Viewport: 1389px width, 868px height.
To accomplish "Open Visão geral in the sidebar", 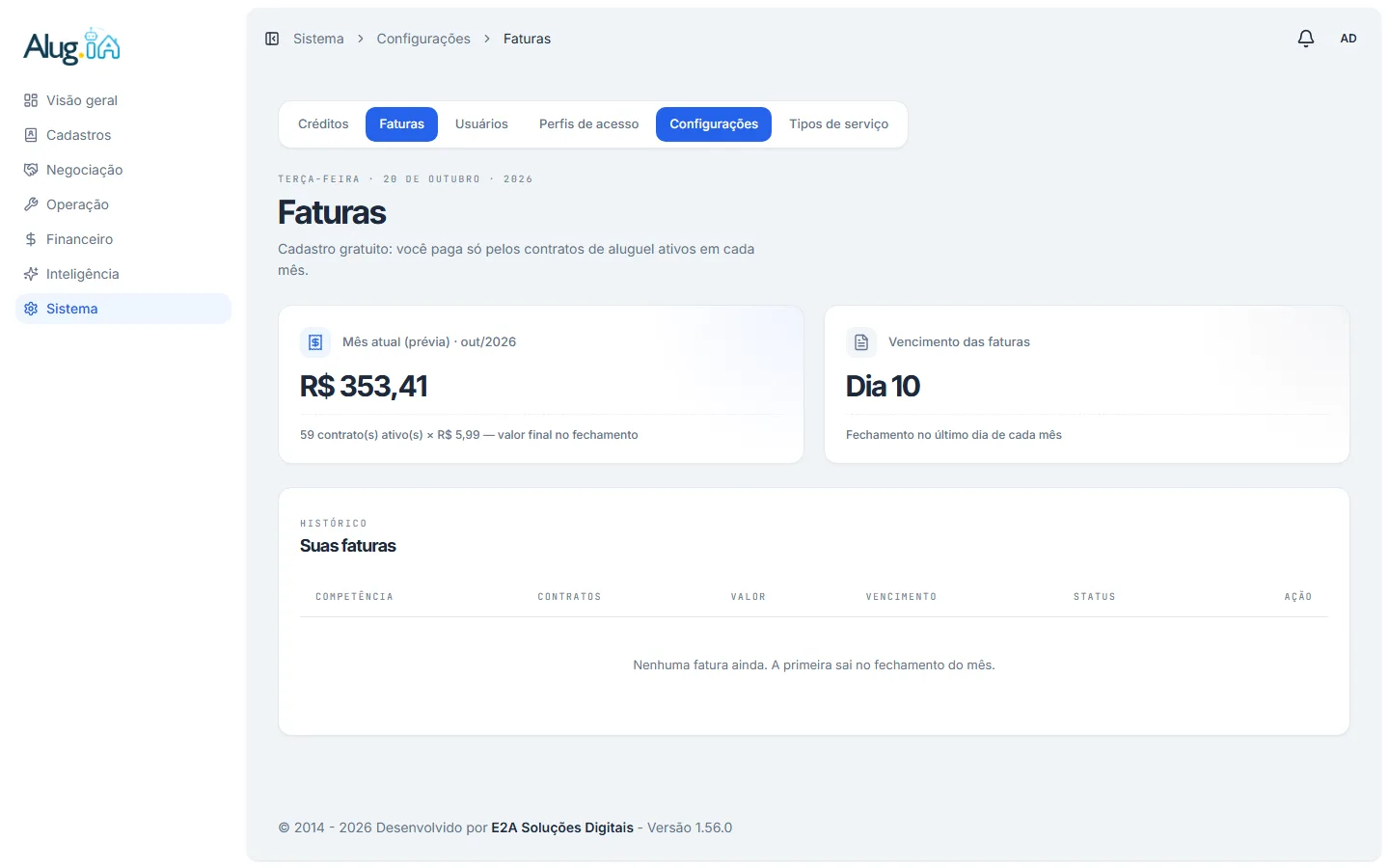I will (123, 100).
